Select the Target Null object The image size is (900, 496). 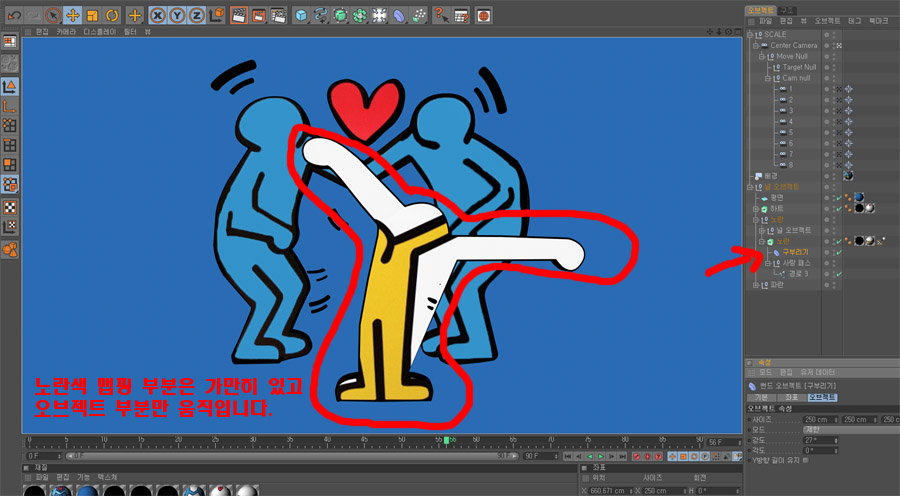point(799,67)
